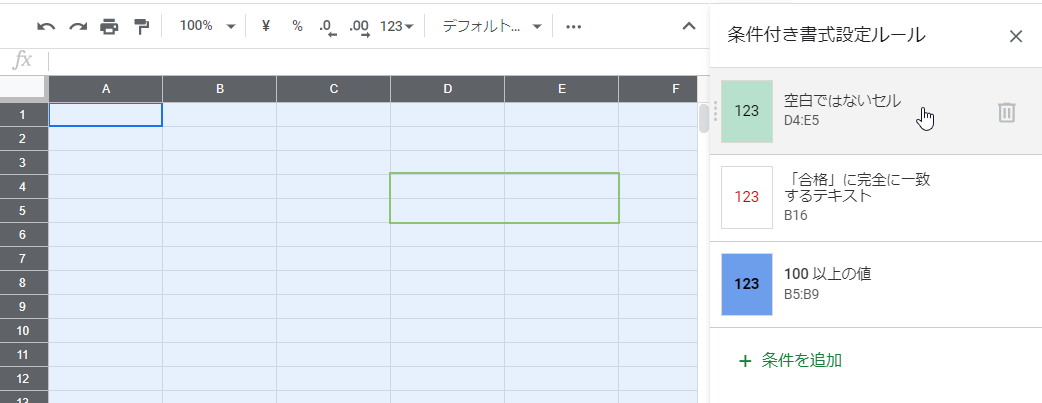Click cell D4 in the green outlined range
Viewport: 1042px width, 403px height.
pyautogui.click(x=447, y=186)
